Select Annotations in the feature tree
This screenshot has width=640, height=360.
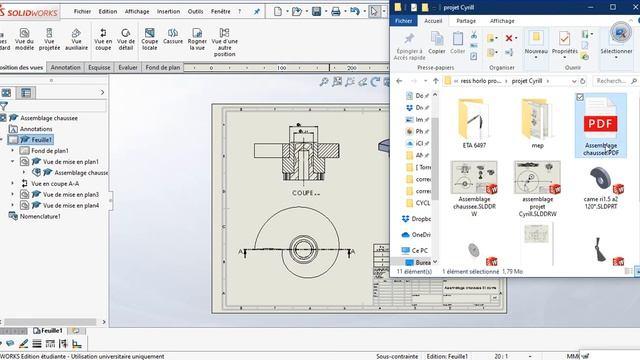[x=36, y=129]
